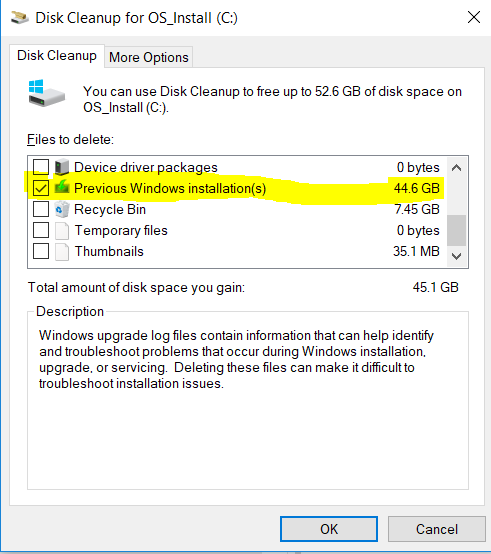491x554 pixels.
Task: Click the Cancel button
Action: coord(437,529)
